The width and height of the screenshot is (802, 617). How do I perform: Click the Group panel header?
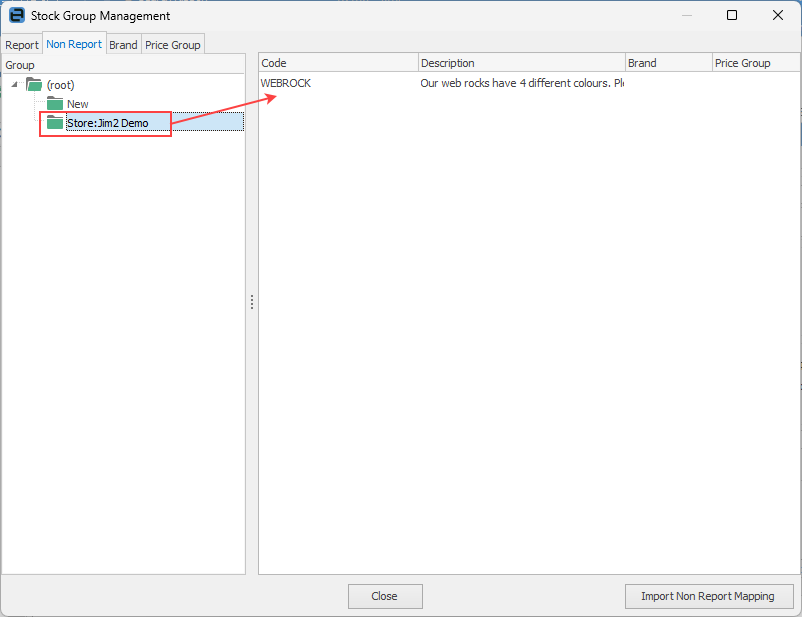pyautogui.click(x=123, y=65)
